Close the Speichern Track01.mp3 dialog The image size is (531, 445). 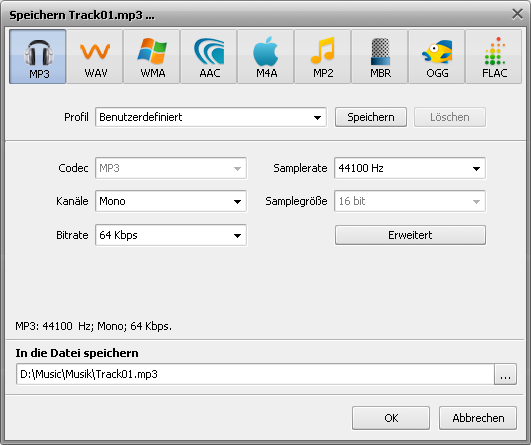pyautogui.click(x=517, y=14)
